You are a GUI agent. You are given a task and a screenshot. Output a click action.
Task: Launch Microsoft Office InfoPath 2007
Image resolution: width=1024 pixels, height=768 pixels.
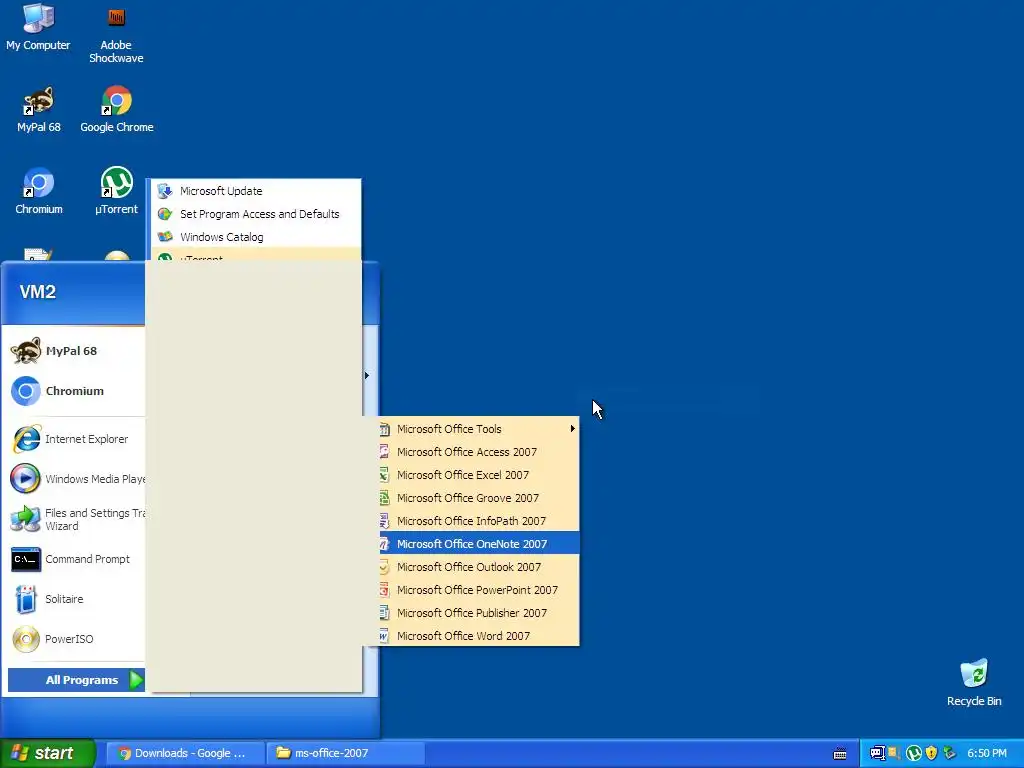(479, 520)
